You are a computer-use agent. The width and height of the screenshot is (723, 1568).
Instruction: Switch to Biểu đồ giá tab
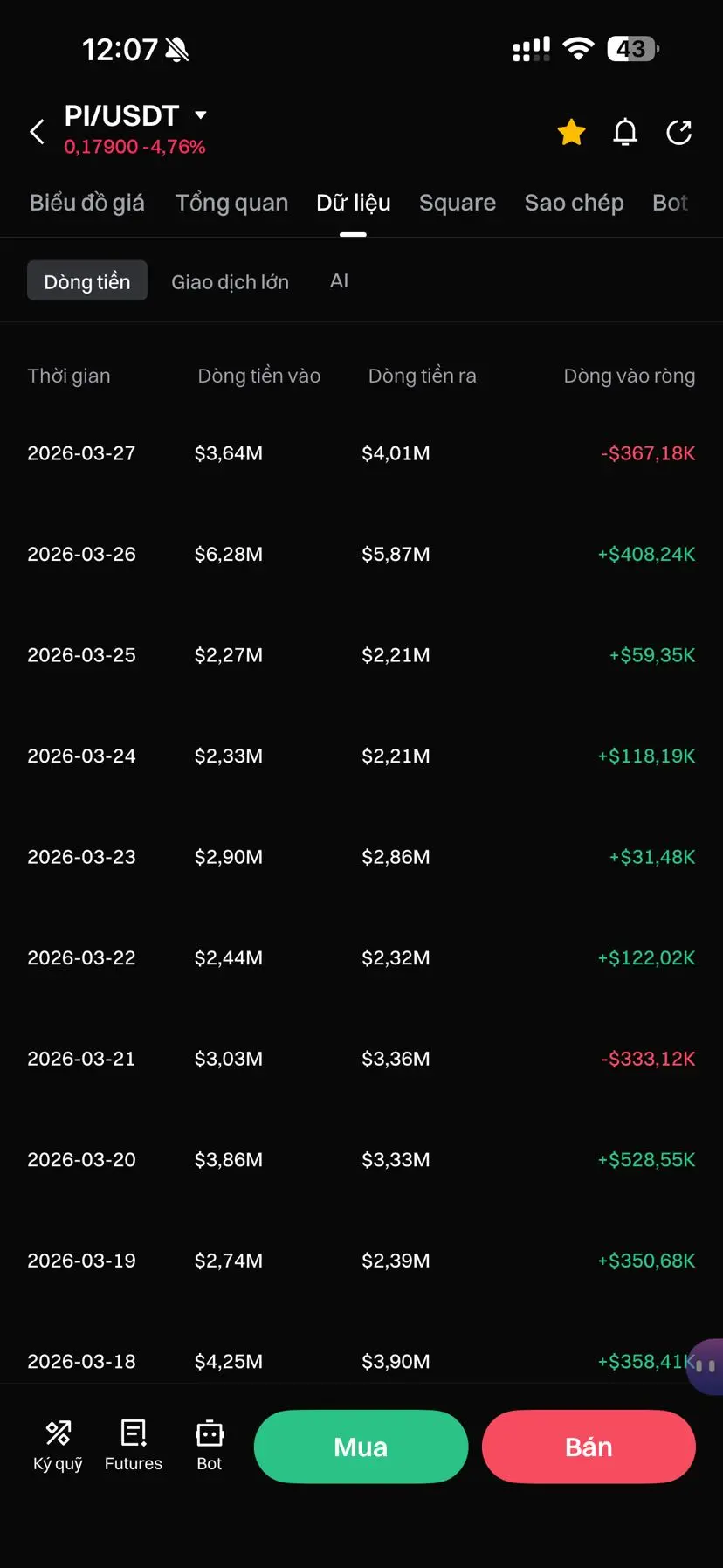click(x=86, y=203)
